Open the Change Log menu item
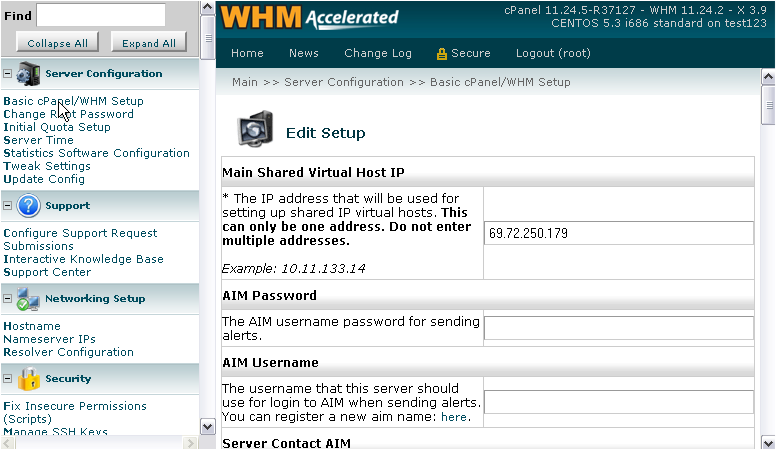The image size is (776, 450). (377, 54)
